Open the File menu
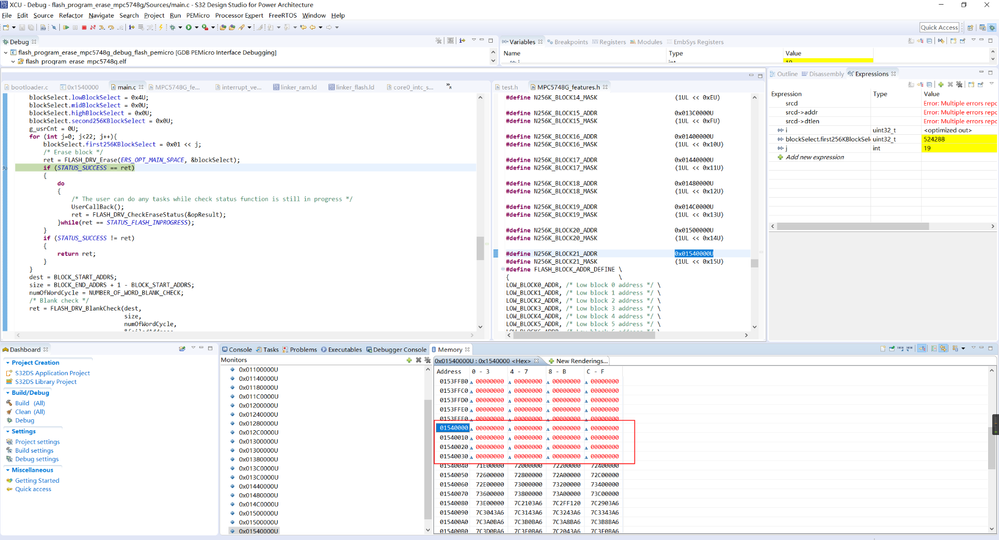Viewport: 999px width, 540px height. [6, 15]
